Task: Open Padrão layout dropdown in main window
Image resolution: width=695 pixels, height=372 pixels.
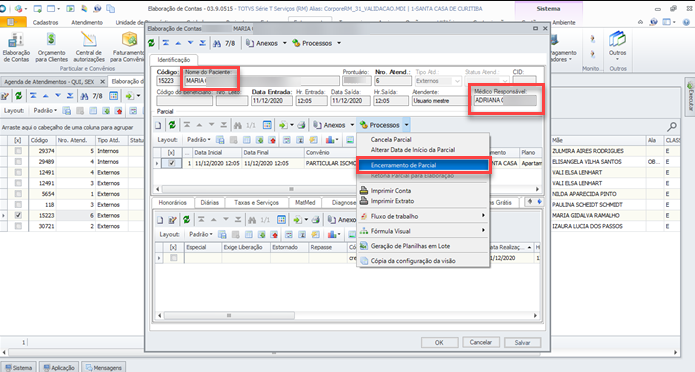Action: point(45,110)
